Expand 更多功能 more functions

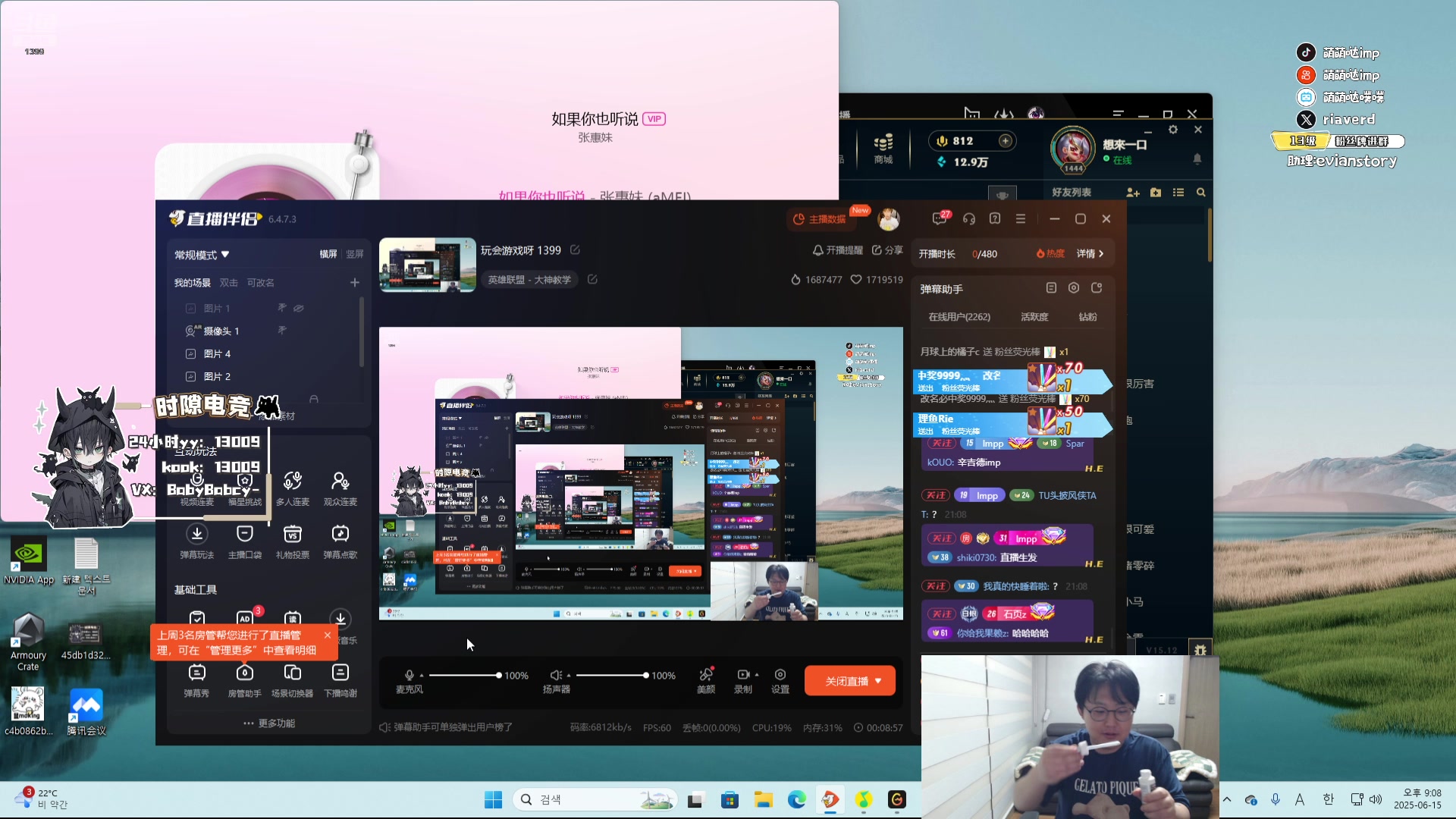(x=269, y=723)
